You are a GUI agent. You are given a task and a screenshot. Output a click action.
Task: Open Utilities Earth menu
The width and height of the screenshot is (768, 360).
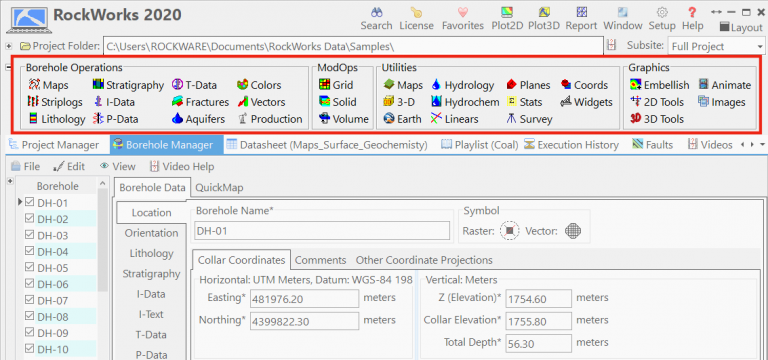(402, 119)
